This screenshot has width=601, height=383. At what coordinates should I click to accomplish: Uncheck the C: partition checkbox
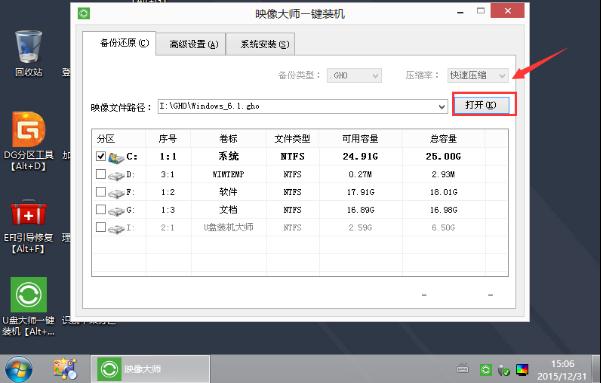(101, 156)
